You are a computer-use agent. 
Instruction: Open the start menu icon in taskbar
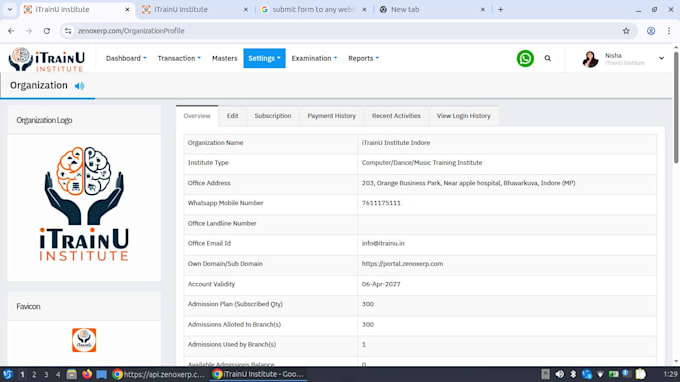point(8,374)
